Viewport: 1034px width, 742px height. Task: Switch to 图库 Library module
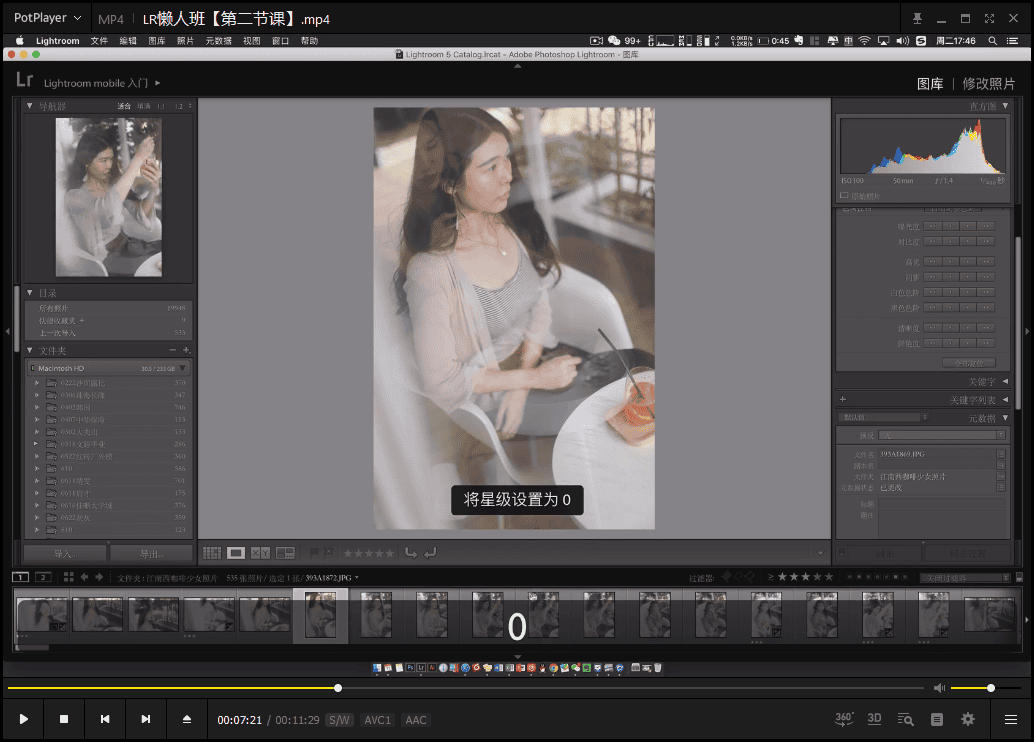pyautogui.click(x=930, y=84)
